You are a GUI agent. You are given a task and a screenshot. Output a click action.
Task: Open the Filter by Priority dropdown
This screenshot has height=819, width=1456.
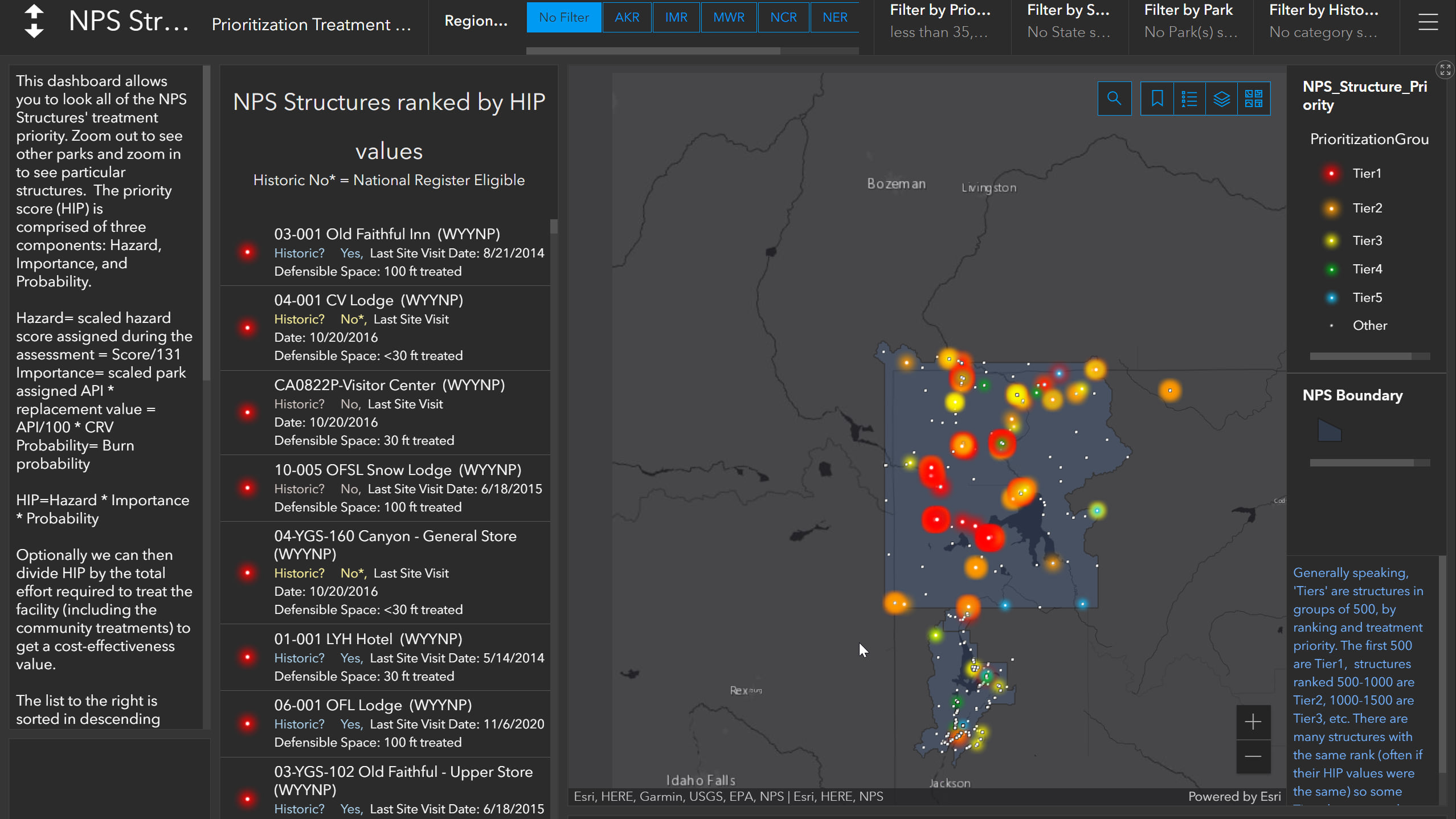click(941, 22)
